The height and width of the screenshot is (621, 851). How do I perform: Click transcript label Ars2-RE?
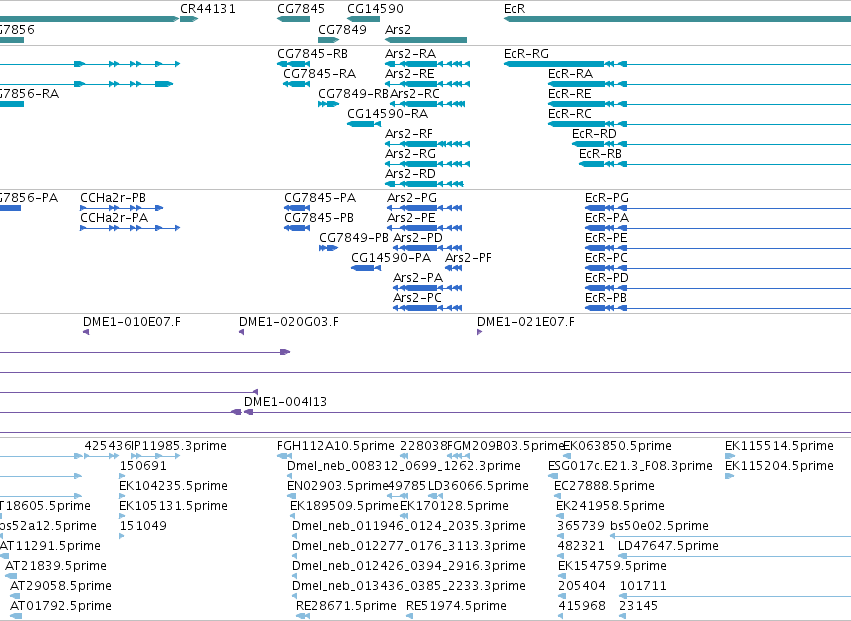click(x=410, y=74)
